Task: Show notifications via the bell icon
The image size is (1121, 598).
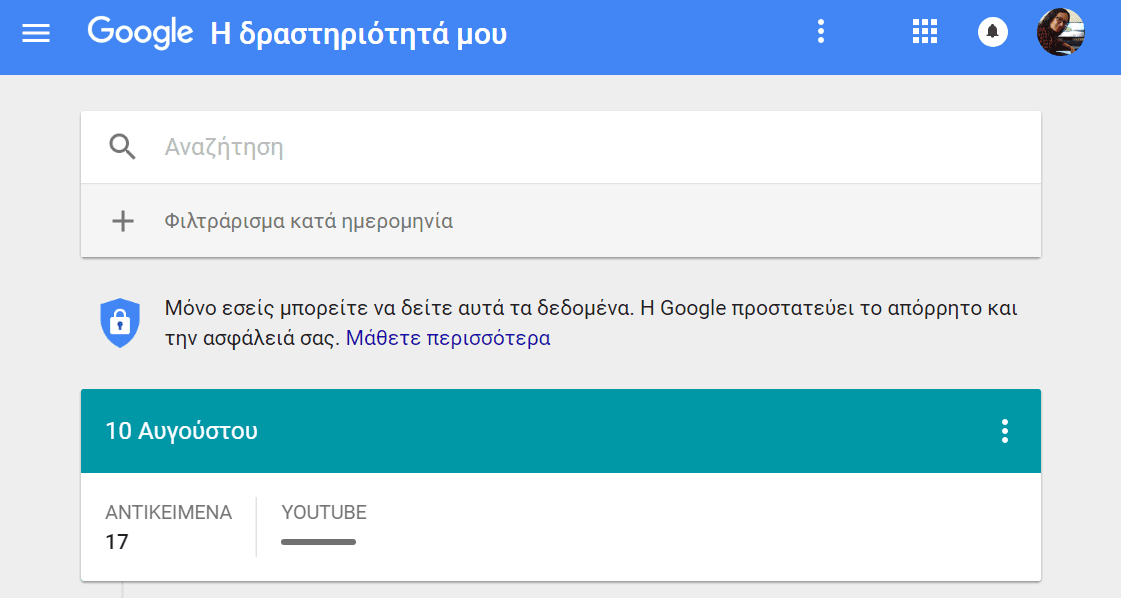Action: tap(992, 32)
